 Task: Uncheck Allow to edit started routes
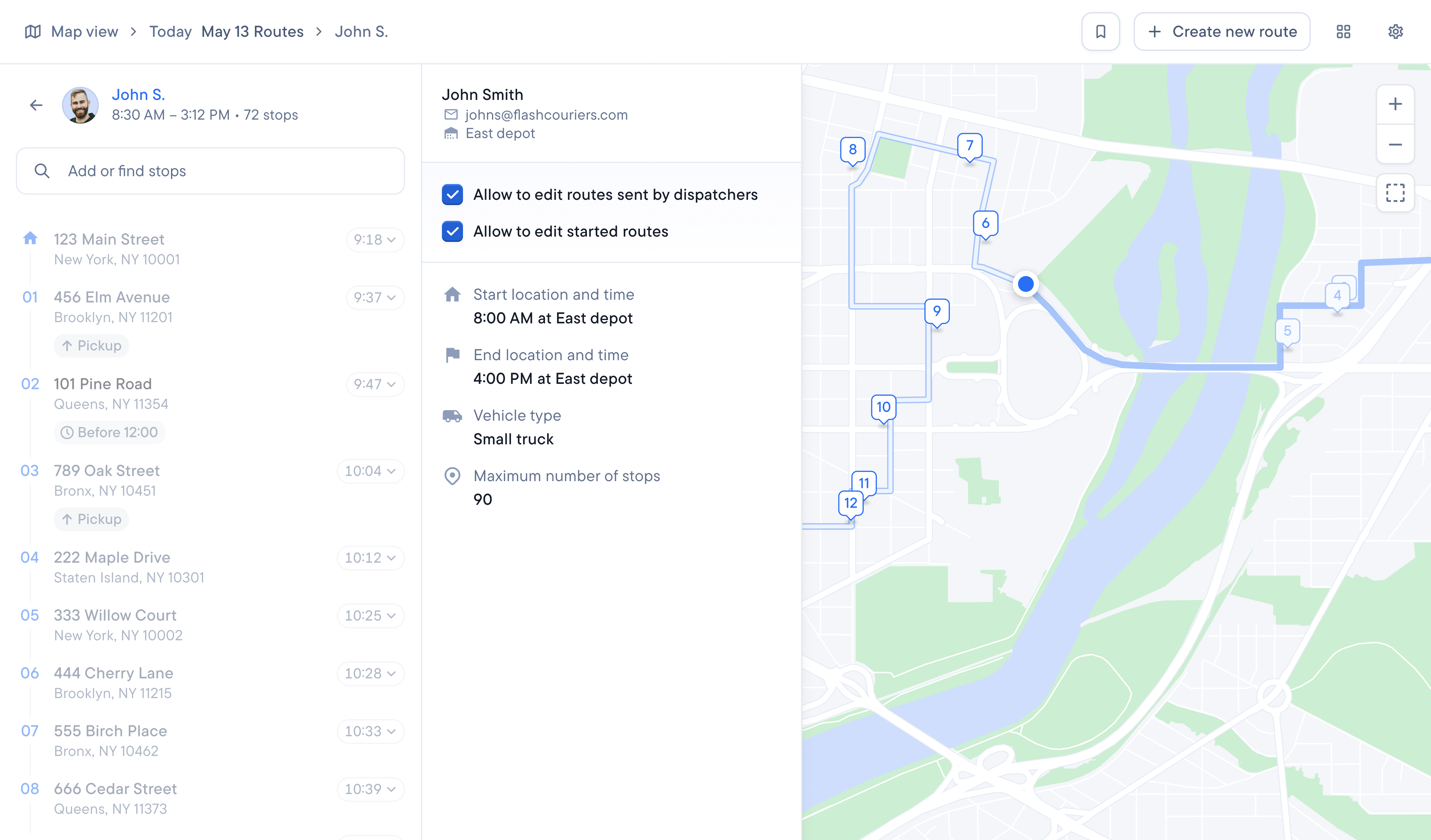(x=452, y=232)
